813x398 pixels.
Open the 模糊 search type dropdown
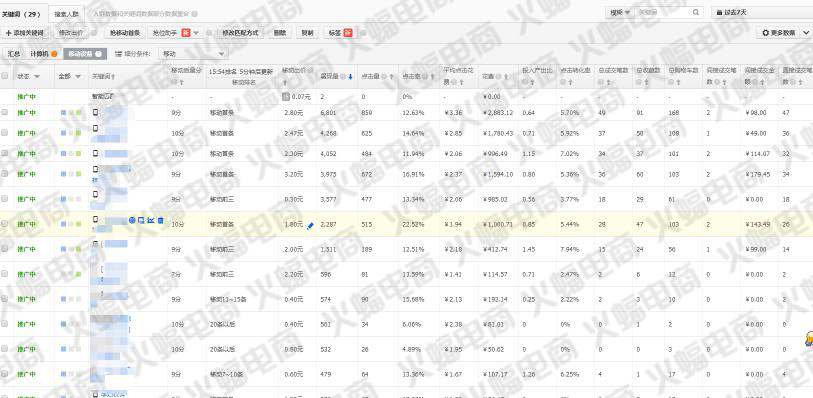(620, 12)
